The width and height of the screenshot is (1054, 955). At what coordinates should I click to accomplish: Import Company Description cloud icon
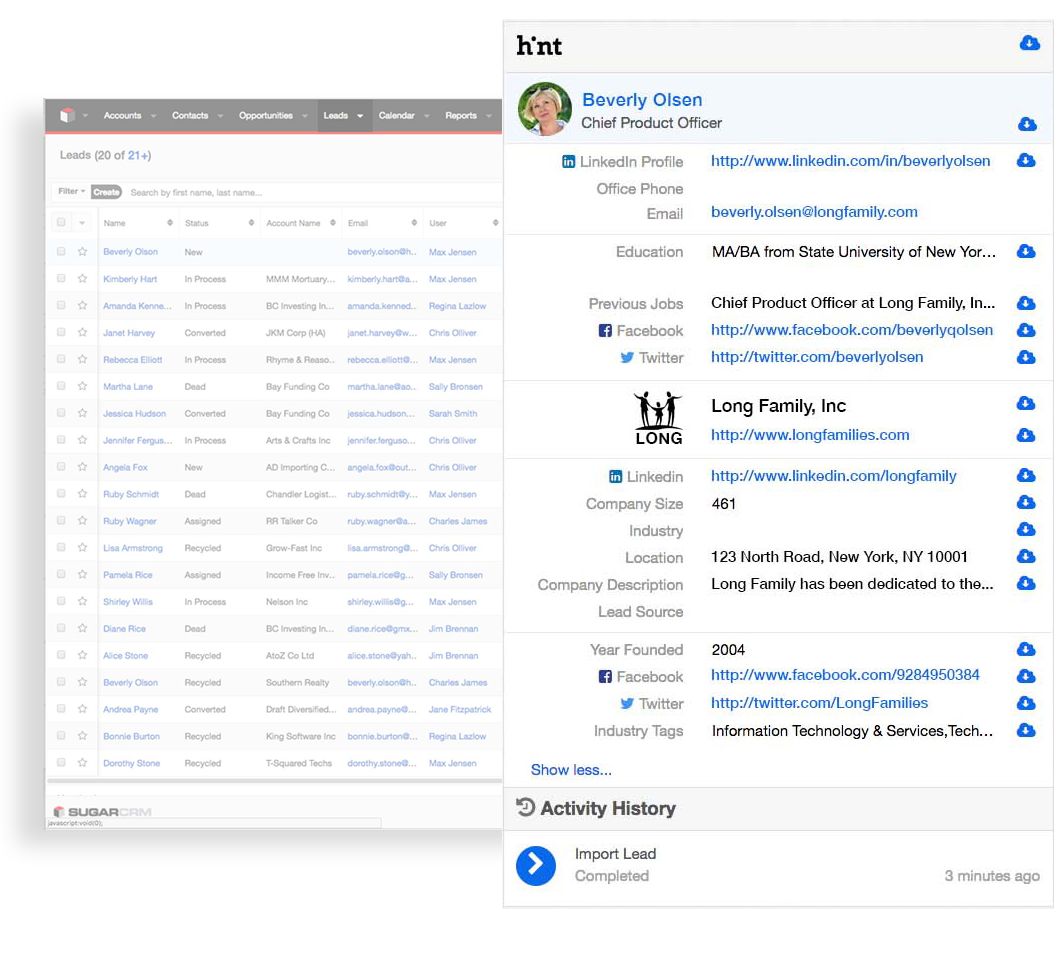[x=1026, y=583]
